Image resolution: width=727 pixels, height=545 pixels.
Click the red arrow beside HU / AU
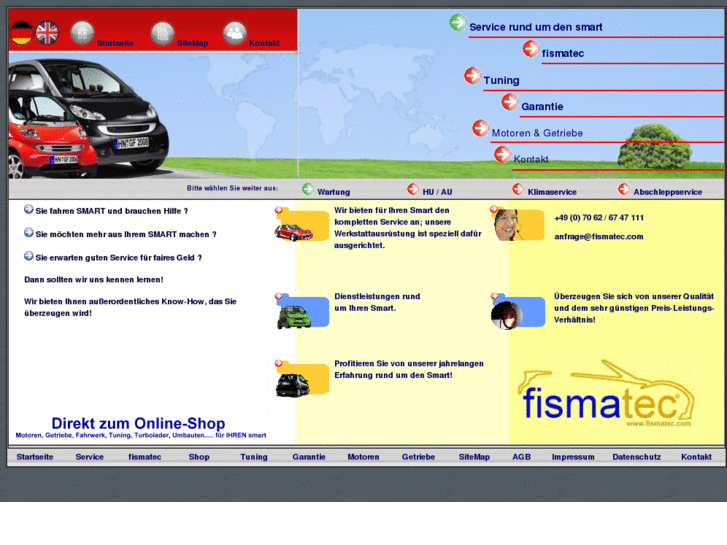(413, 189)
